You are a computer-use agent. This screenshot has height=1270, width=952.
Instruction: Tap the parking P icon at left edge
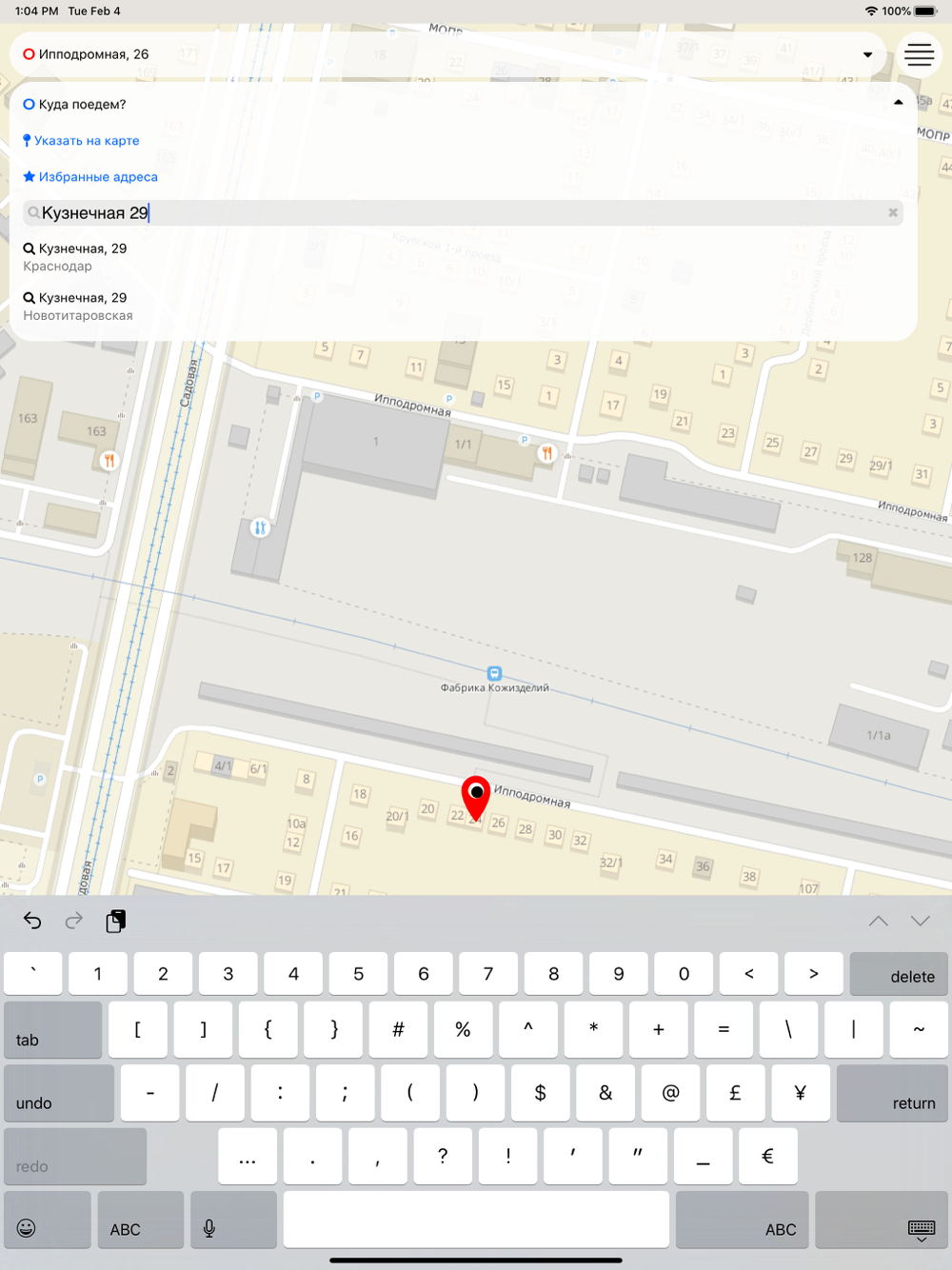[x=39, y=779]
